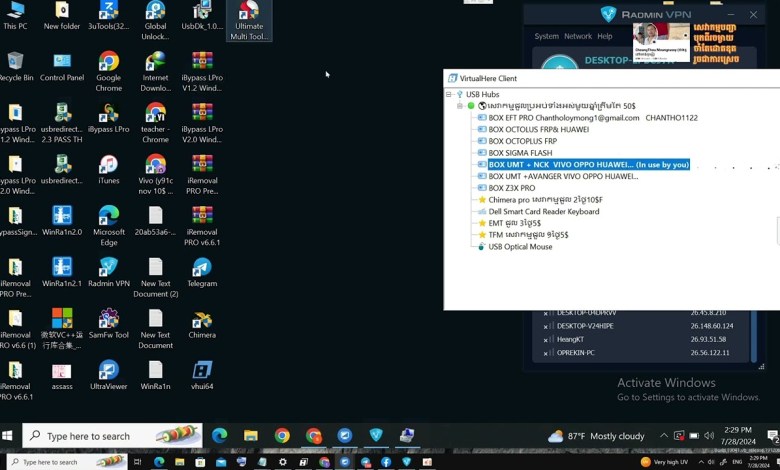Viewport: 780px width, 470px height.
Task: Open the Help menu in Radmin VPN
Action: [x=604, y=36]
